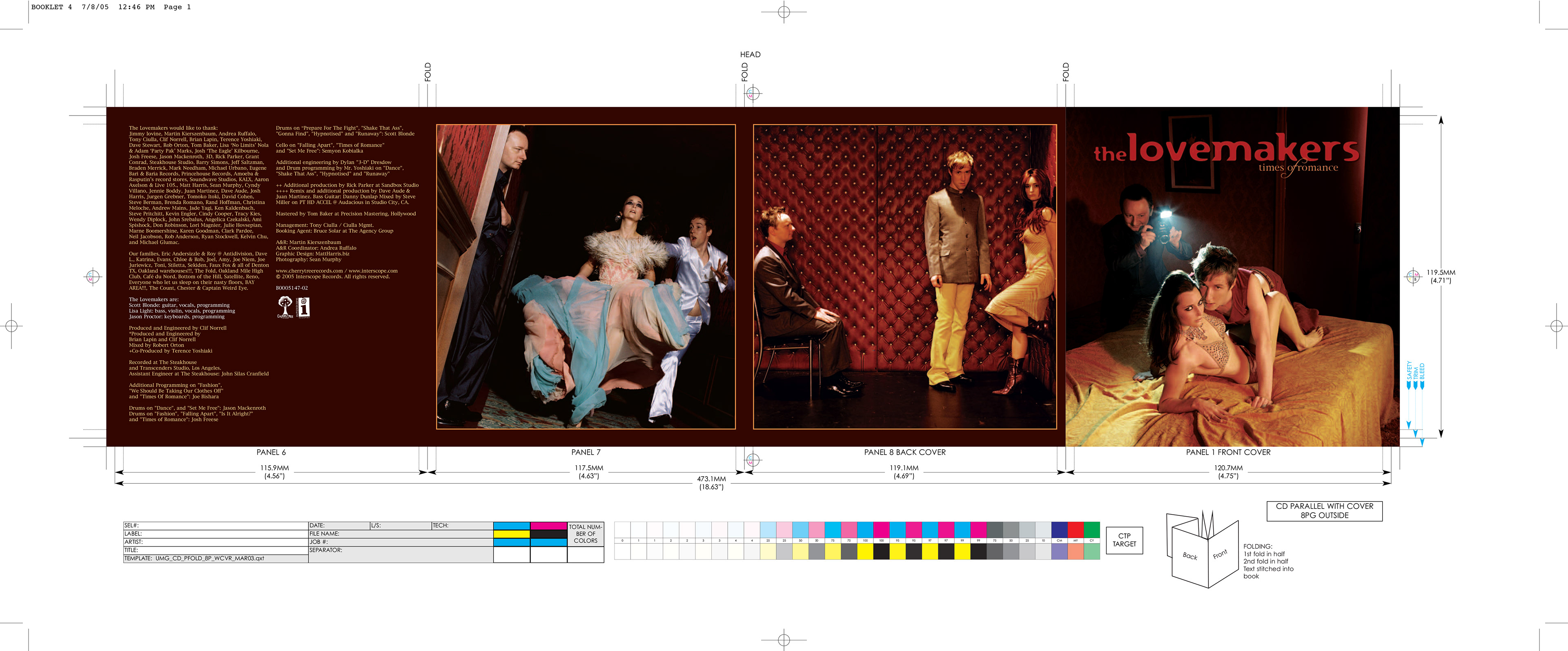This screenshot has width=1568, height=651.
Task: Click the Panel 8 back cover photo
Action: [x=904, y=277]
